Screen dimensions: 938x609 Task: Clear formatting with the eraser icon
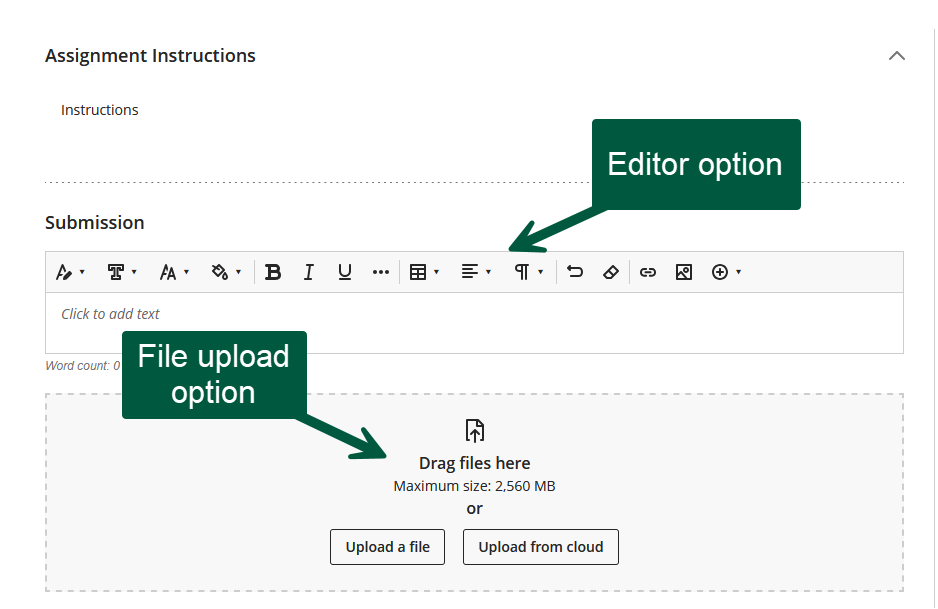tap(611, 272)
